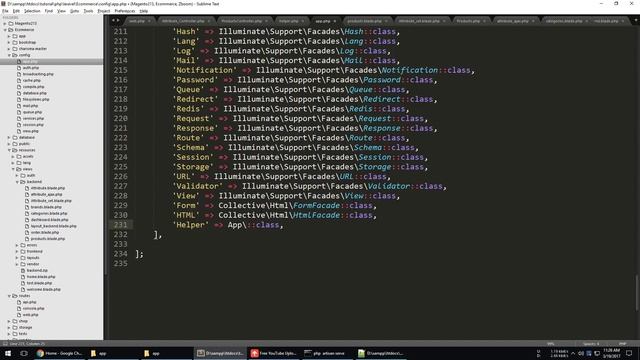The width and height of the screenshot is (640, 360).
Task: Click the services.php file icon
Action: point(19,118)
